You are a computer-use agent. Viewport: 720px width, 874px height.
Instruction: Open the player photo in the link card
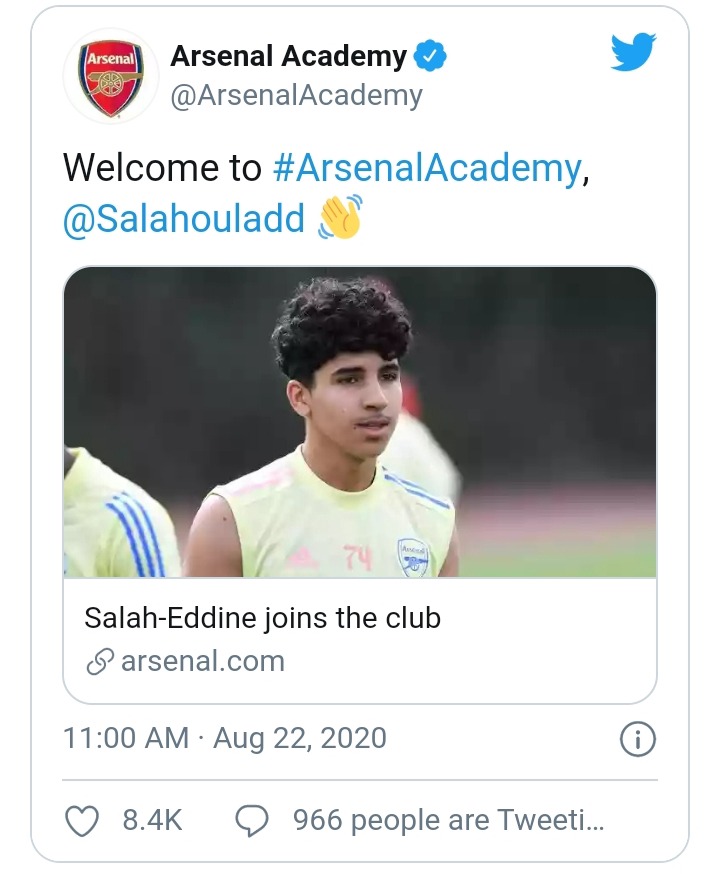(x=360, y=420)
